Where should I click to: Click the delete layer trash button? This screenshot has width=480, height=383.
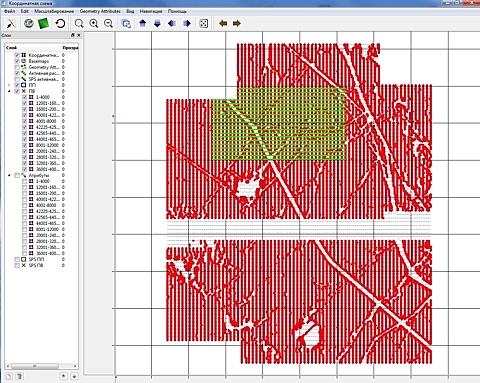[x=19, y=376]
